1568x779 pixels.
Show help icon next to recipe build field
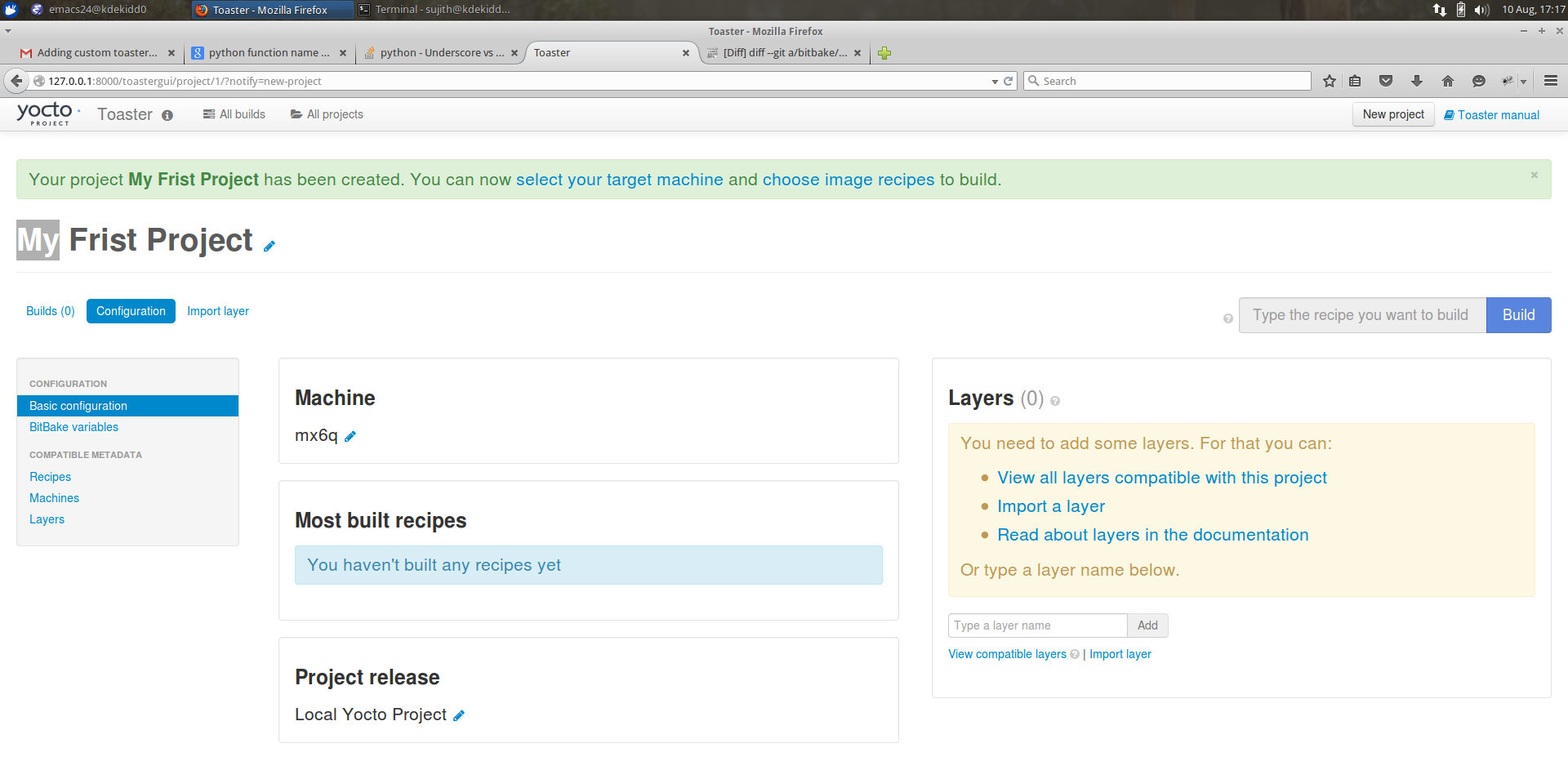coord(1228,318)
